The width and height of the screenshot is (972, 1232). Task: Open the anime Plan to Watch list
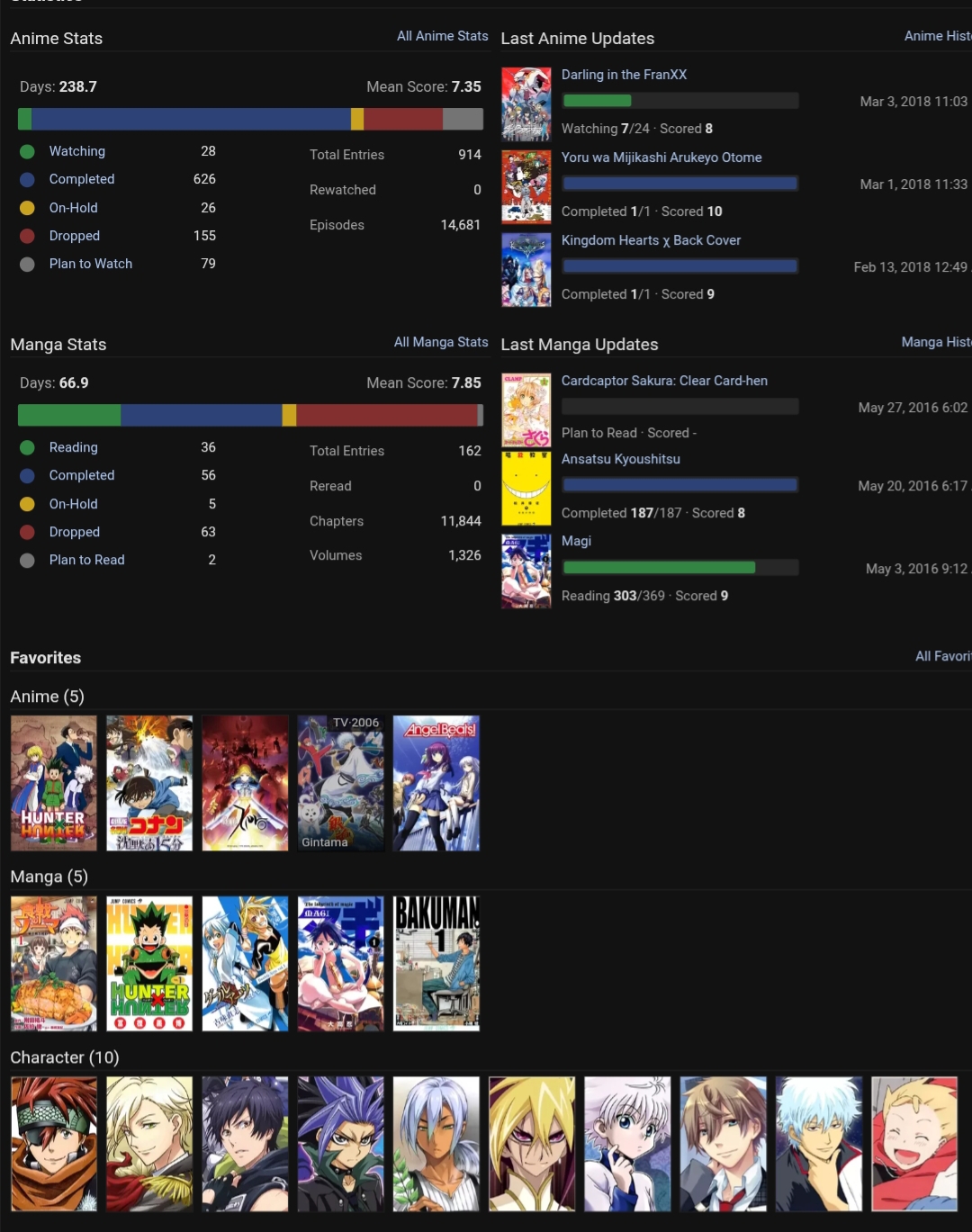(x=90, y=264)
